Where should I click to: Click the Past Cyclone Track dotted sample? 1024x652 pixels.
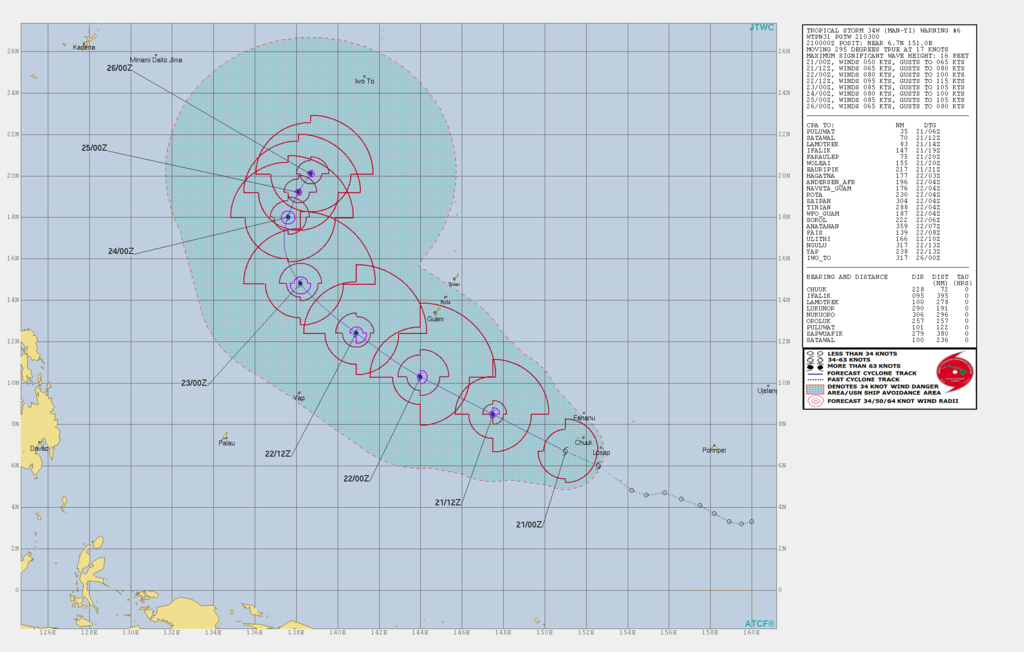point(815,380)
